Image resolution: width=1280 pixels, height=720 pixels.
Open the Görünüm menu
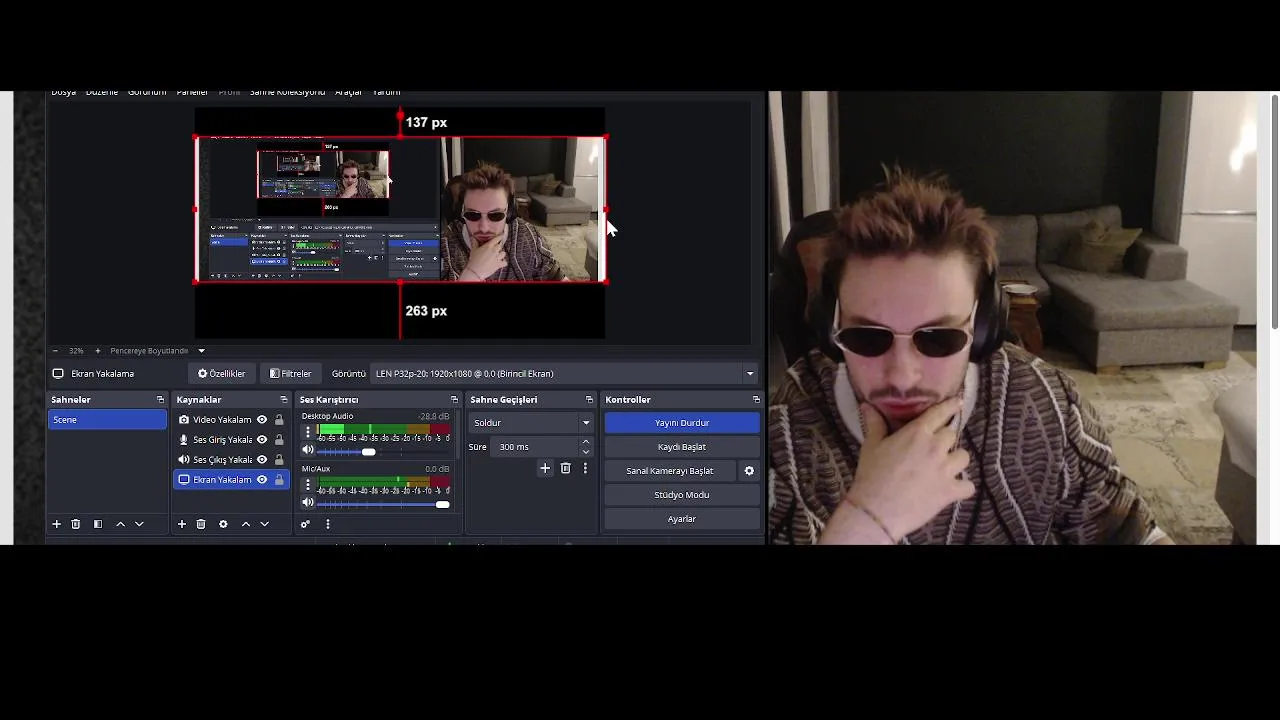pos(147,92)
